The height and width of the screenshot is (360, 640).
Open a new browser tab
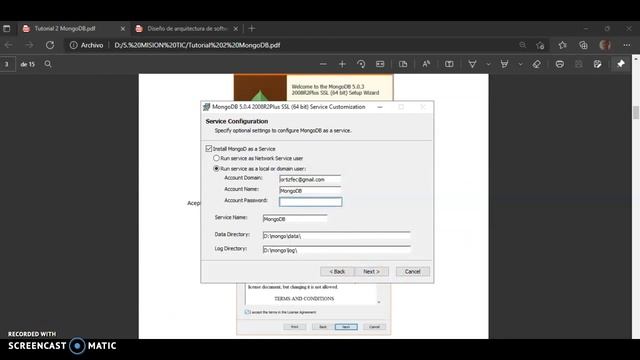click(x=252, y=29)
